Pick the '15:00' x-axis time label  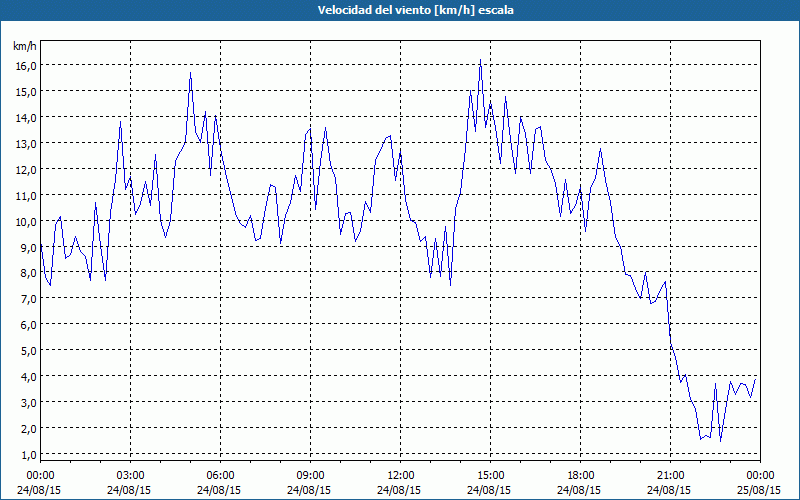click(490, 476)
